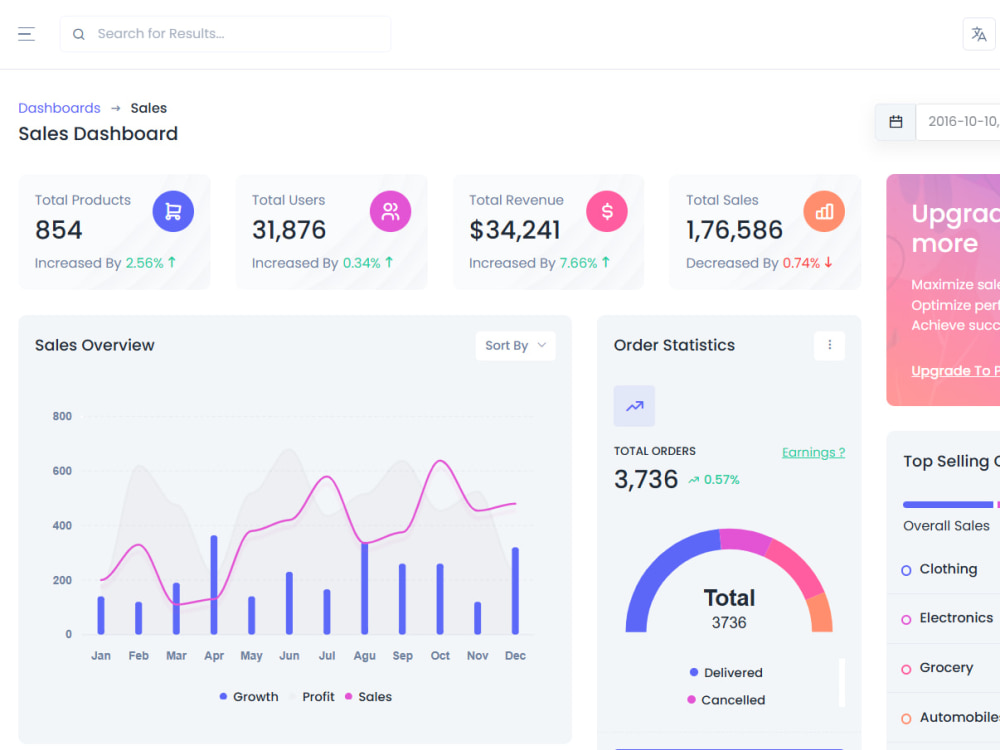The image size is (1000, 750).
Task: Click the 0.57% orders growth value
Action: pos(721,480)
